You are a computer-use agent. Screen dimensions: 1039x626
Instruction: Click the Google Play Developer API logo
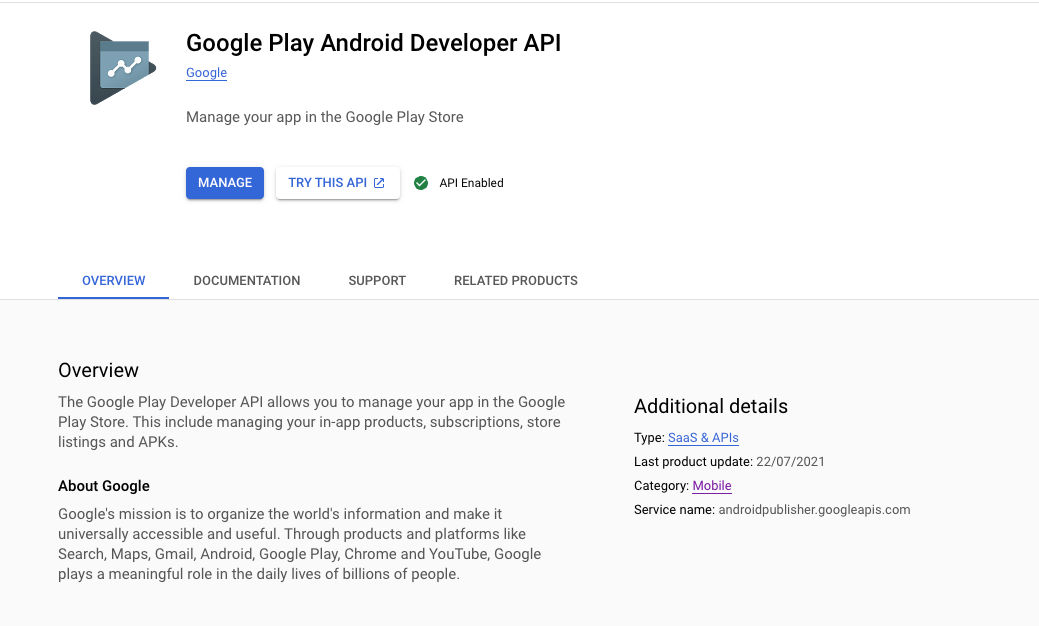point(123,68)
